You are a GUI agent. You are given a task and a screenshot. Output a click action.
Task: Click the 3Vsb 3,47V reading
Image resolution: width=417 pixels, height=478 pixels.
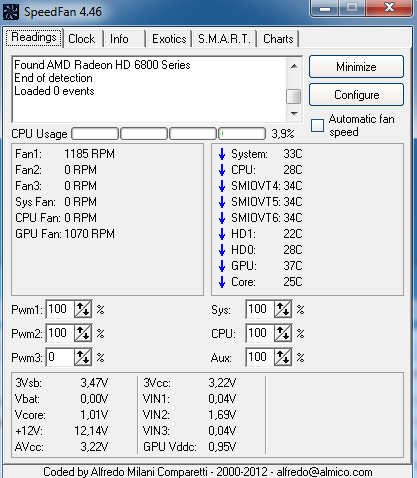[x=62, y=383]
